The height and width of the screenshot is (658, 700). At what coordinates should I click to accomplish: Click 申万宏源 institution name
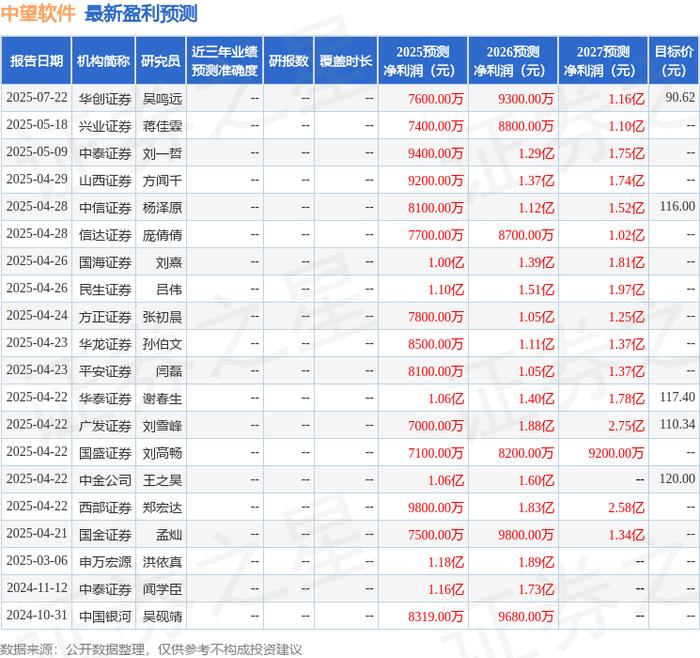click(x=105, y=562)
